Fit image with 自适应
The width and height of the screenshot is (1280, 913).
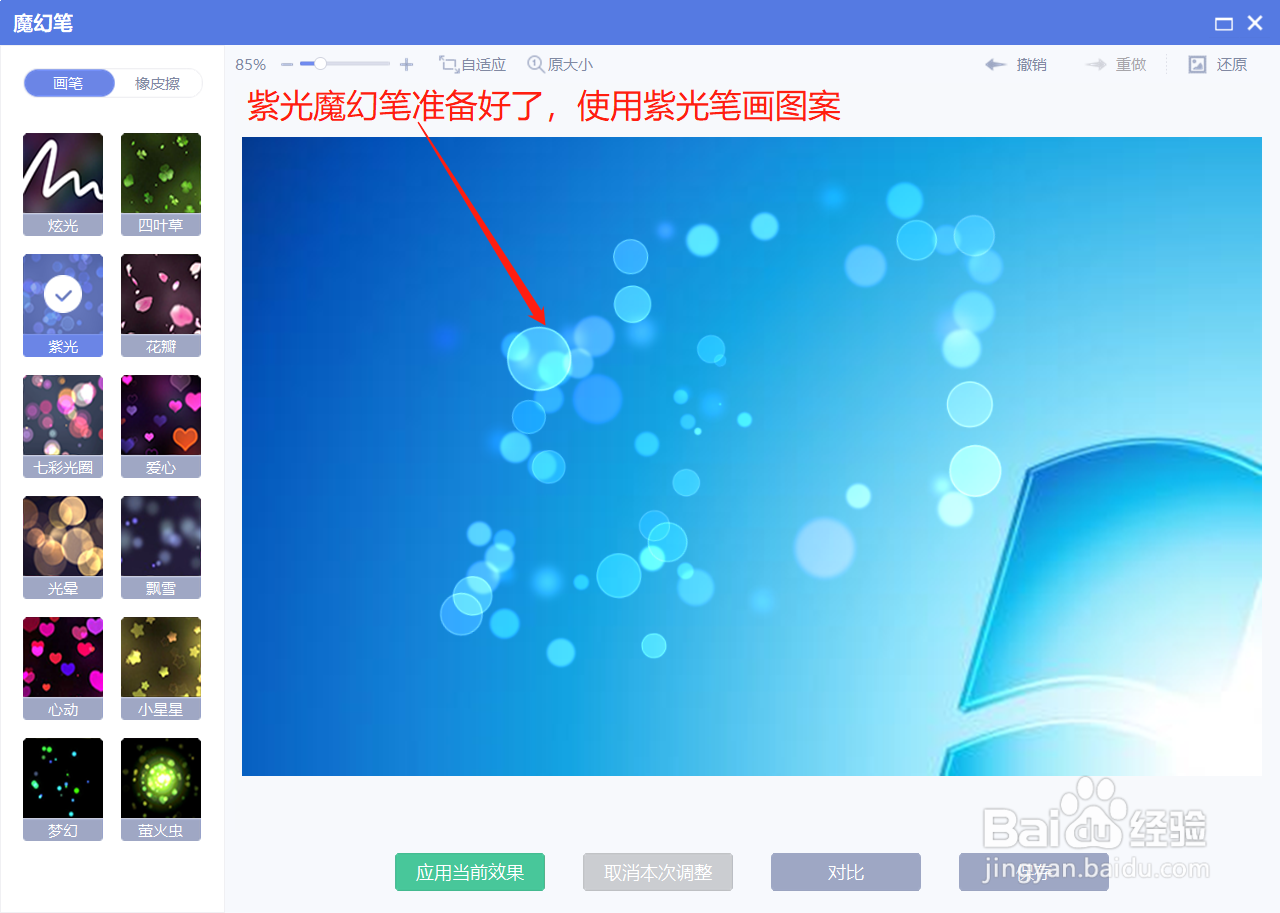pyautogui.click(x=472, y=64)
